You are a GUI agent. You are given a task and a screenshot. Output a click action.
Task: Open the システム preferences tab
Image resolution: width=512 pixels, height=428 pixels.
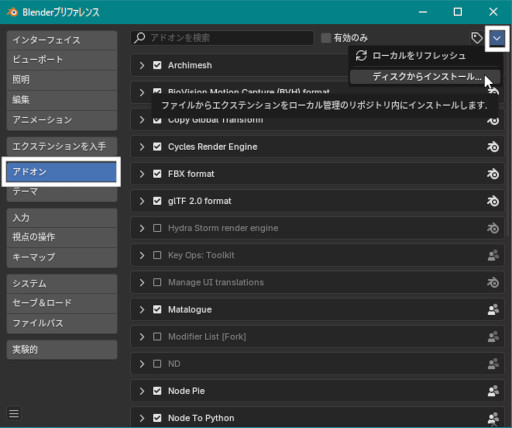click(62, 284)
